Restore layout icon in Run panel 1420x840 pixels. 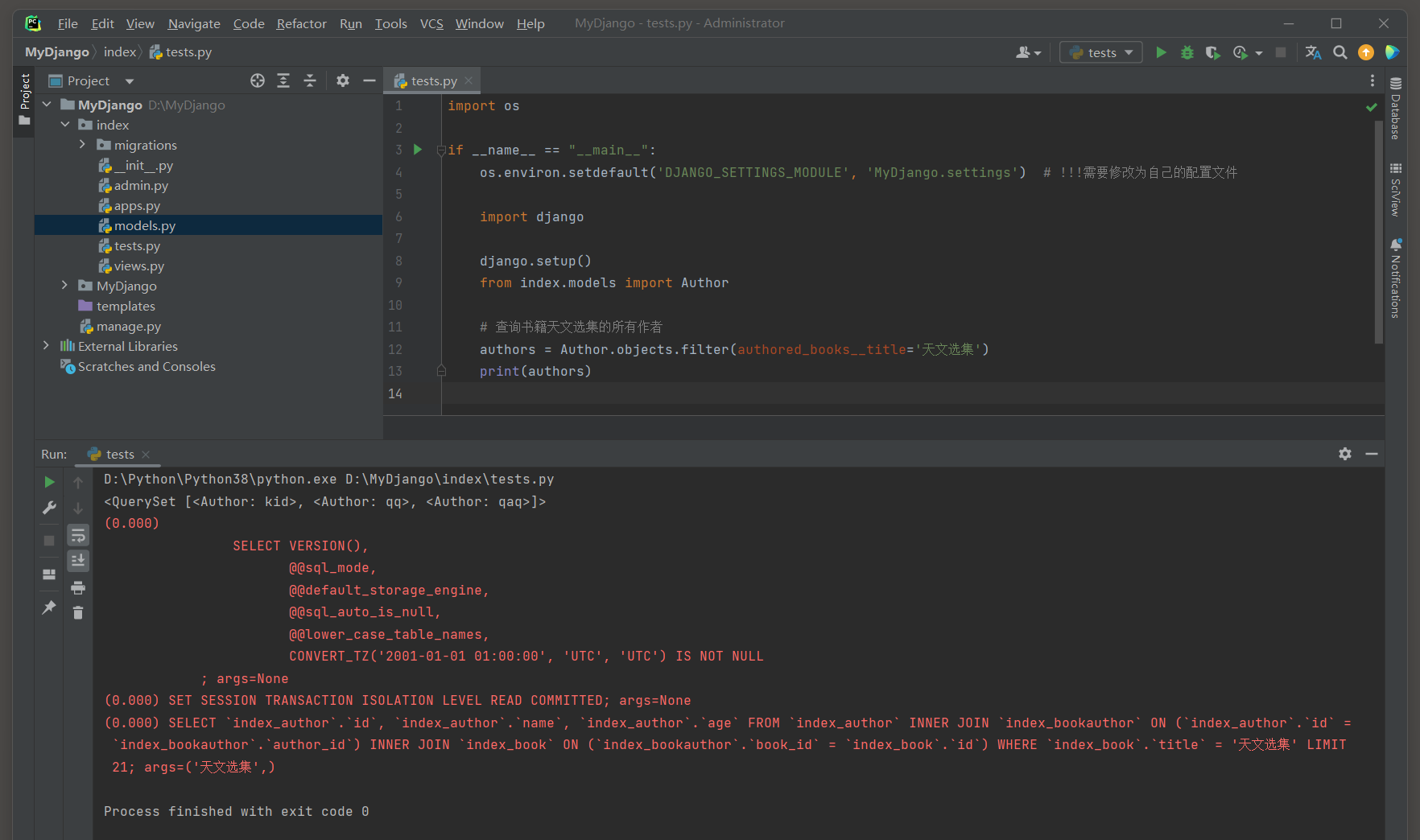49,574
